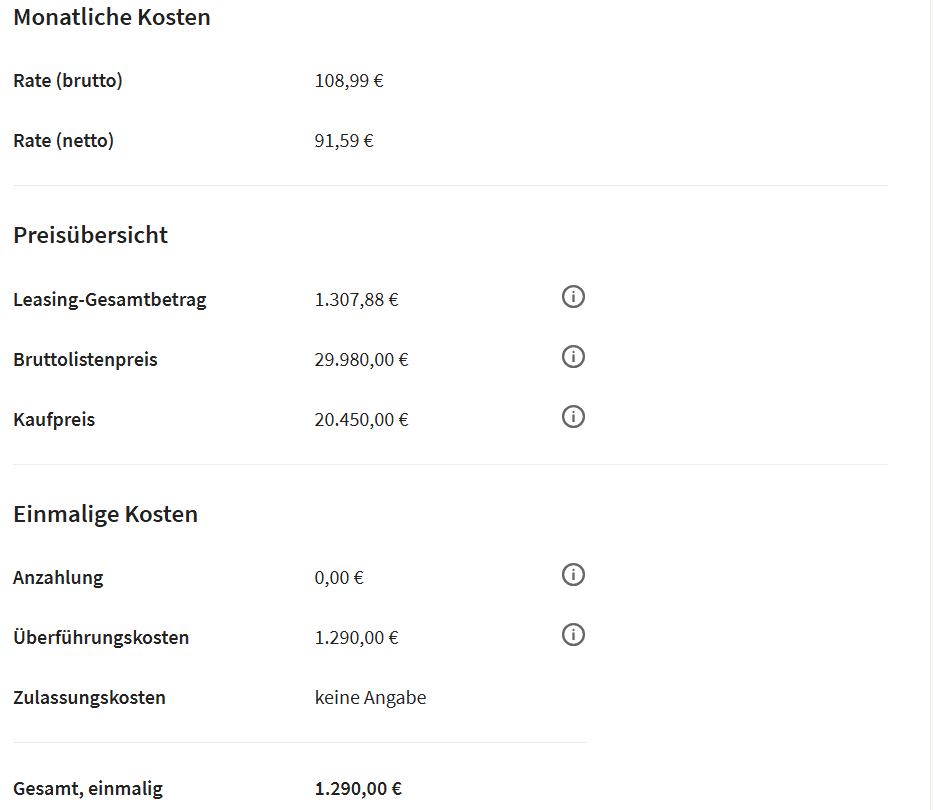Click the Monatliche Kosten heading
933x810 pixels.
[112, 17]
